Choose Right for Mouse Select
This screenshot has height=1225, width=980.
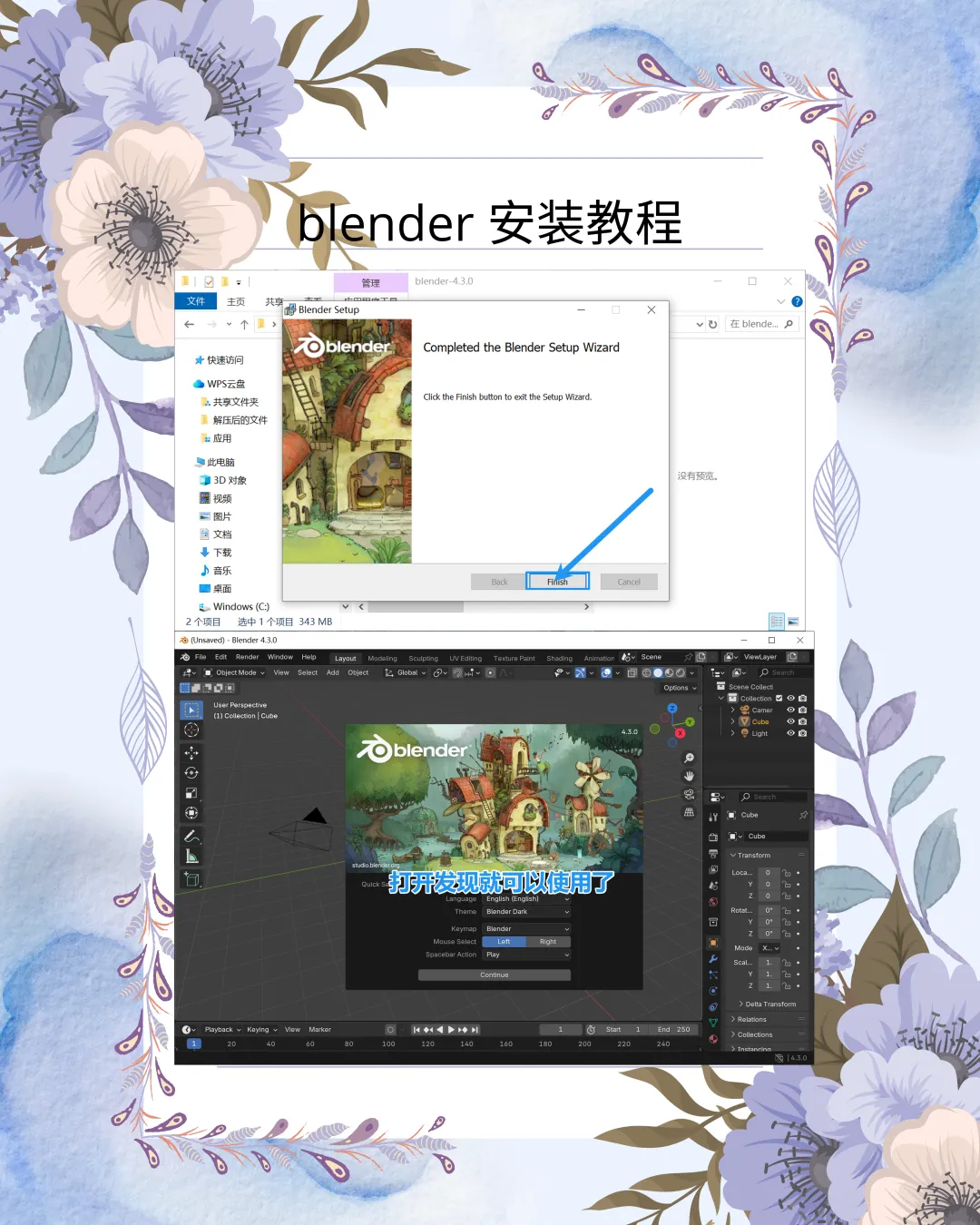548,941
